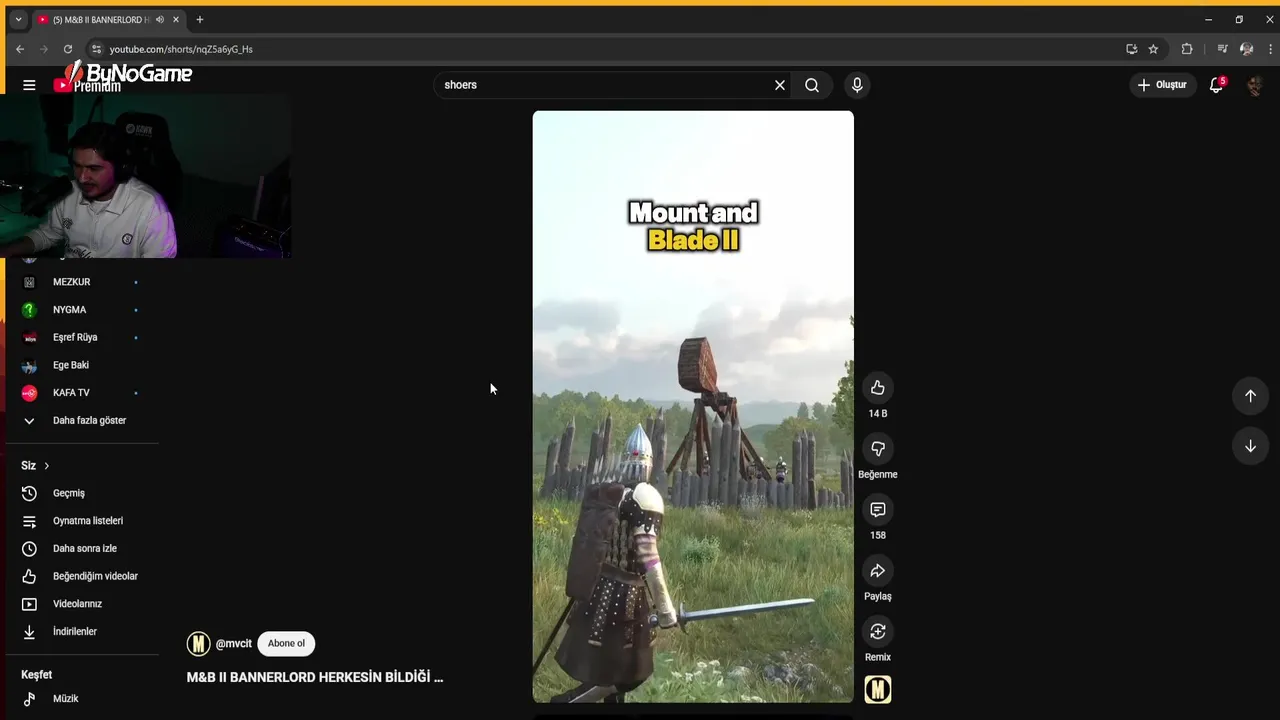This screenshot has width=1280, height=720.
Task: Subscribe using the Abone ol button
Action: coord(286,644)
